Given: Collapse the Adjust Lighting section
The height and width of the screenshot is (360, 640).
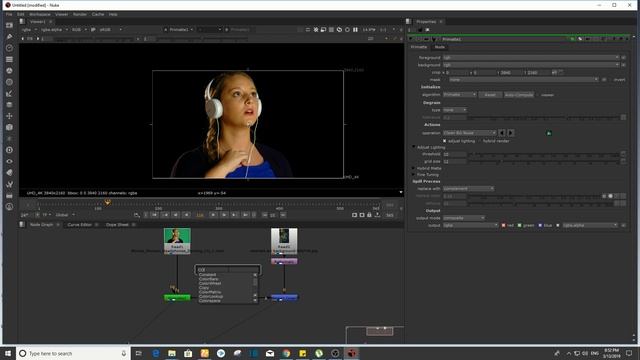Looking at the screenshot, I should pos(413,147).
